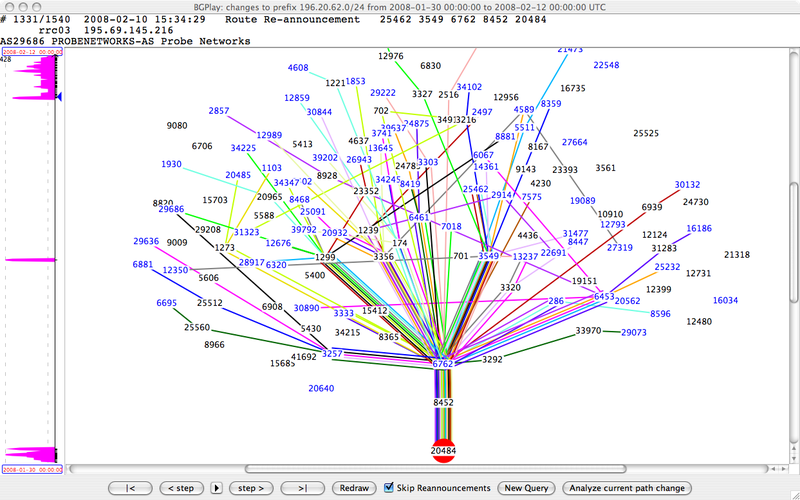Click the blue AS node 6461
800x500 pixels.
click(419, 217)
